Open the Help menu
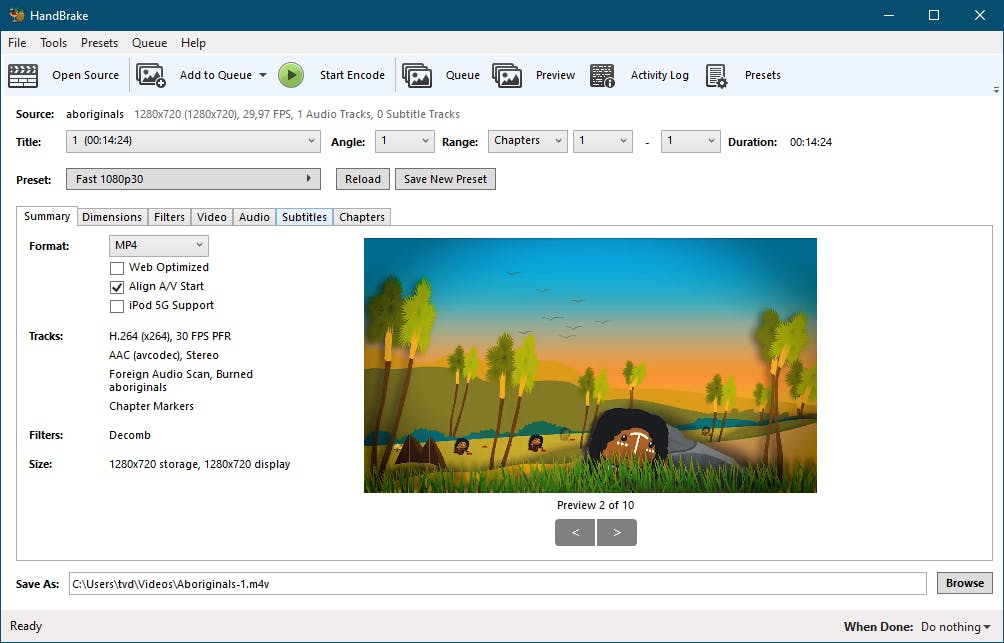The width and height of the screenshot is (1004, 643). [193, 43]
